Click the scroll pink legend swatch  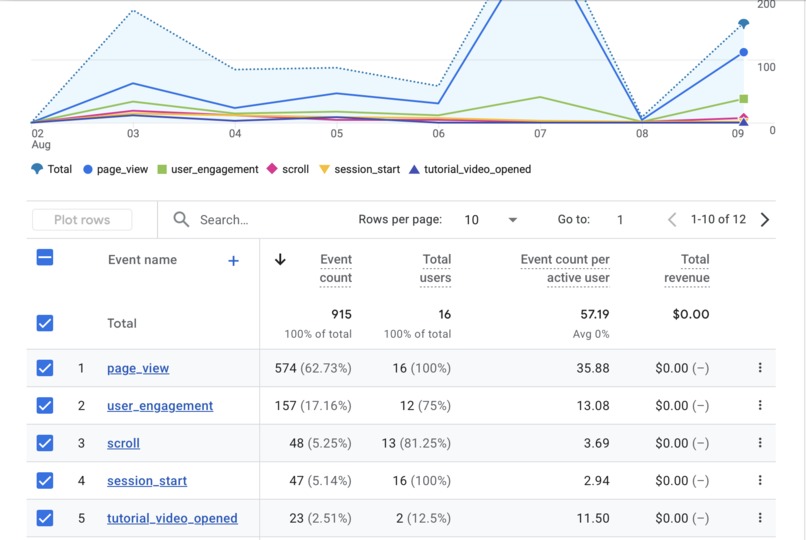click(x=272, y=169)
